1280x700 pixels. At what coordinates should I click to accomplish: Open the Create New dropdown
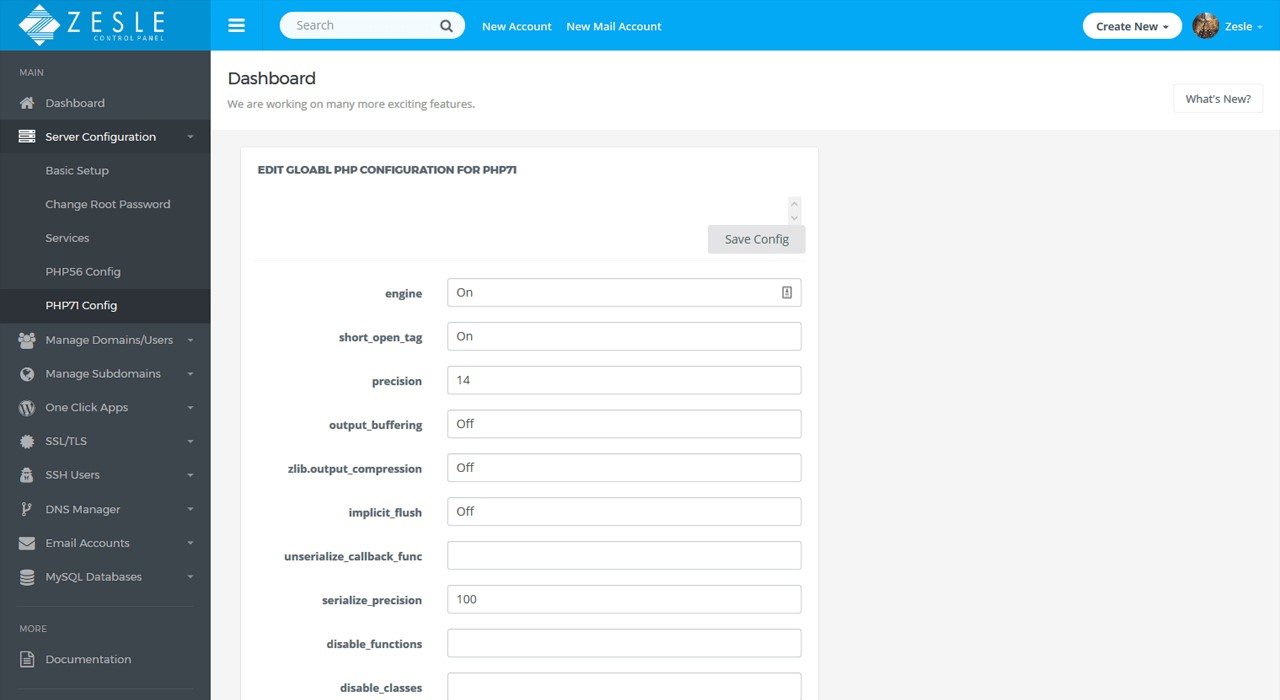click(x=1131, y=26)
